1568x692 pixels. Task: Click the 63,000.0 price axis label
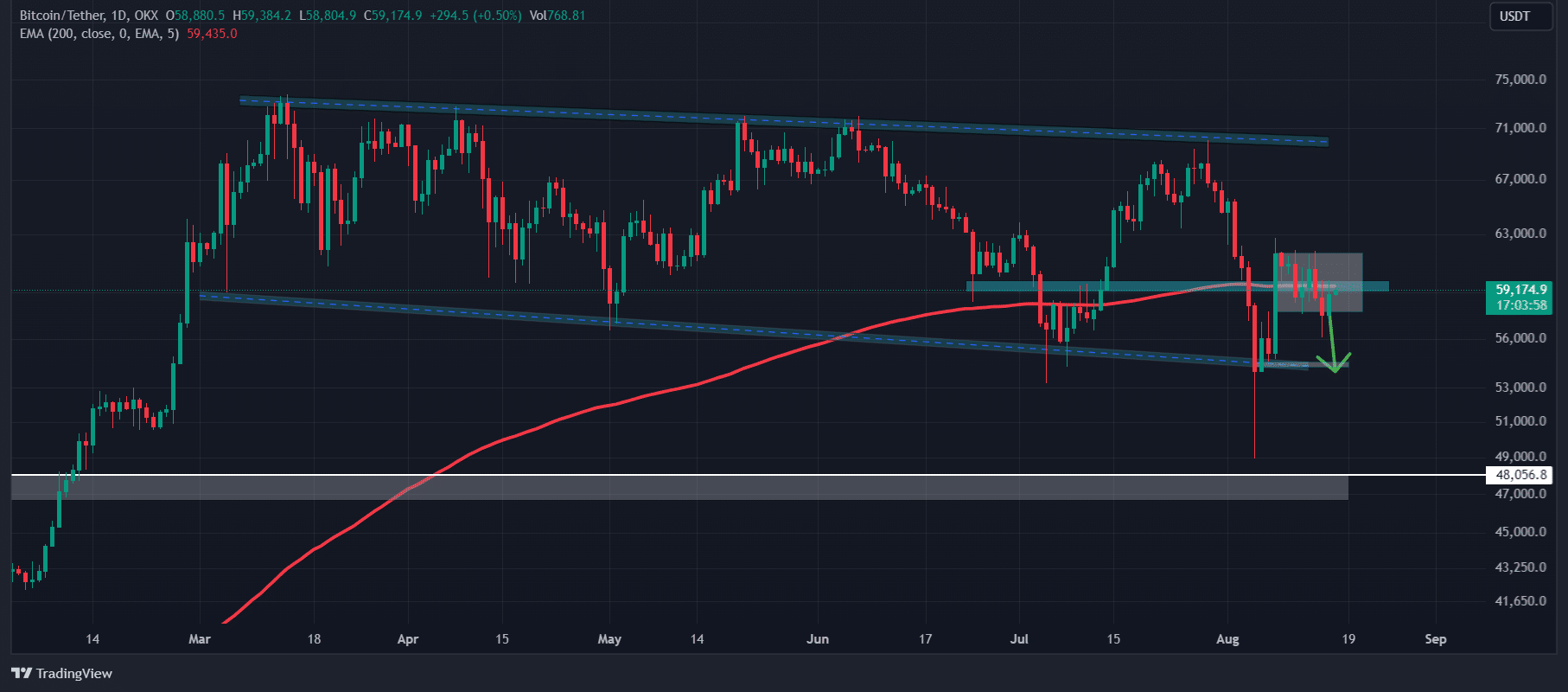coord(1520,234)
